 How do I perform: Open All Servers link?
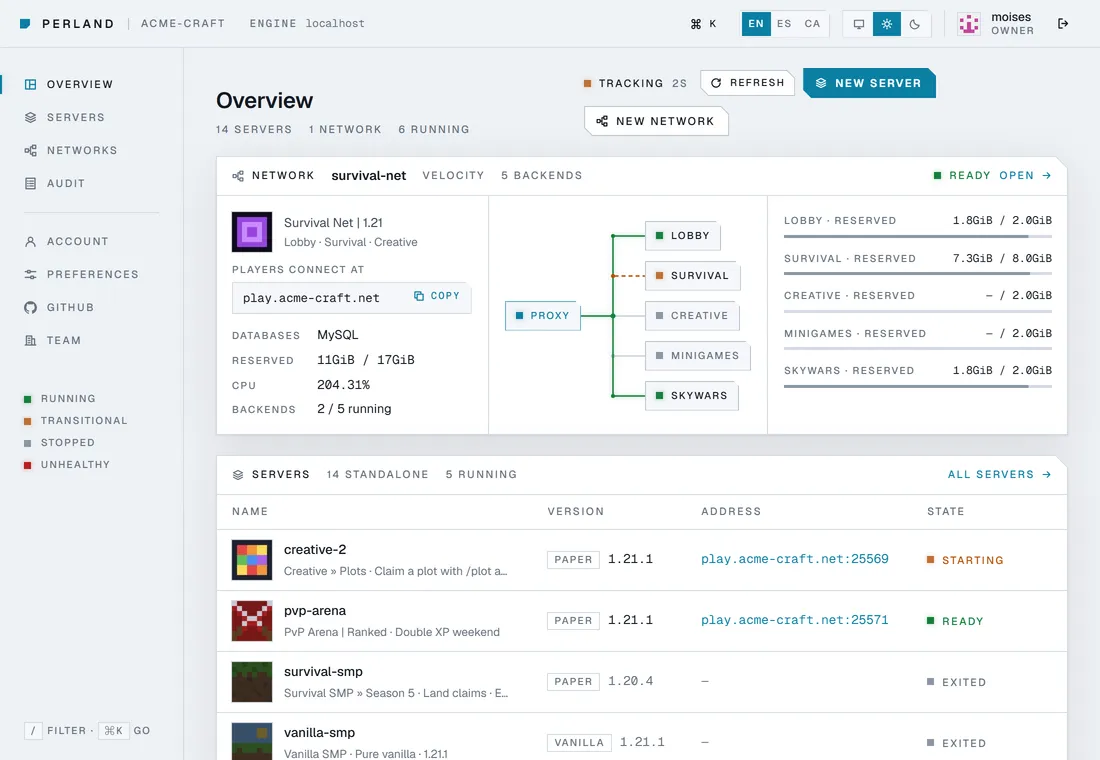(x=999, y=474)
